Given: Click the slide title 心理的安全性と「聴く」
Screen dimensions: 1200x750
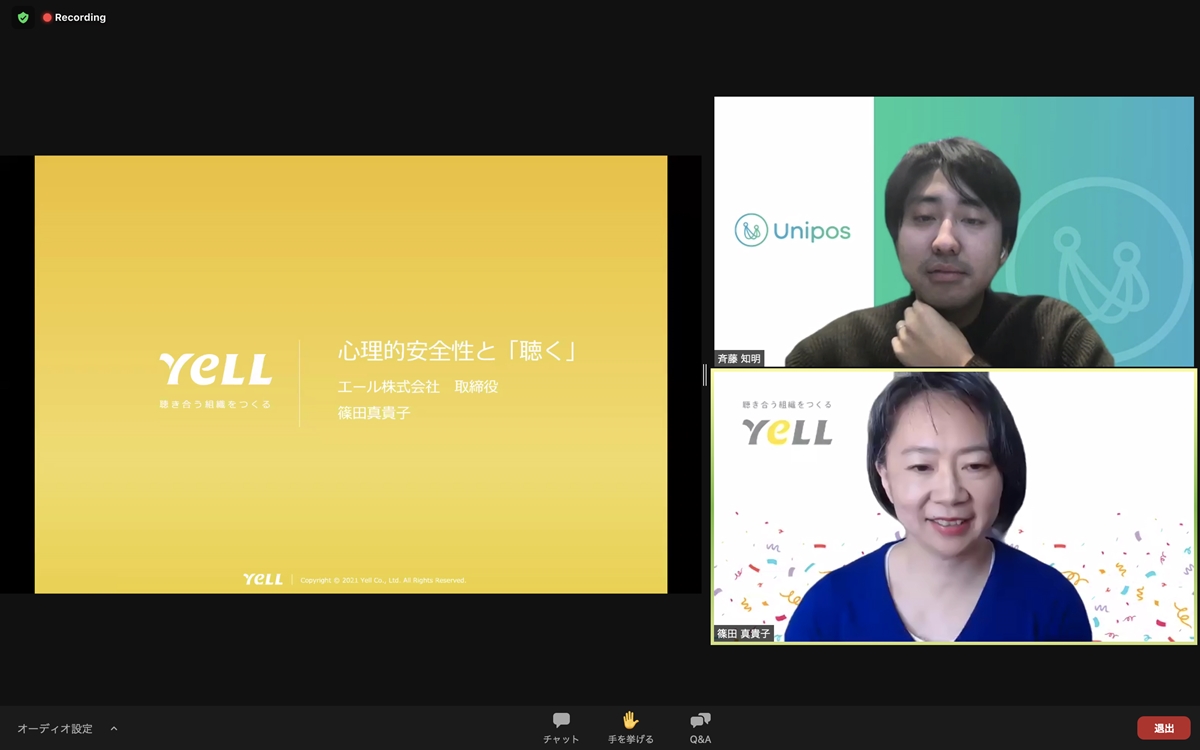Looking at the screenshot, I should point(458,352).
